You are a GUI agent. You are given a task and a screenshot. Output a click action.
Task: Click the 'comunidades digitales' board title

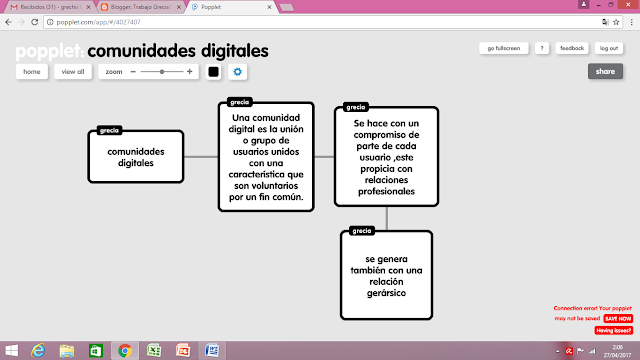pos(178,51)
